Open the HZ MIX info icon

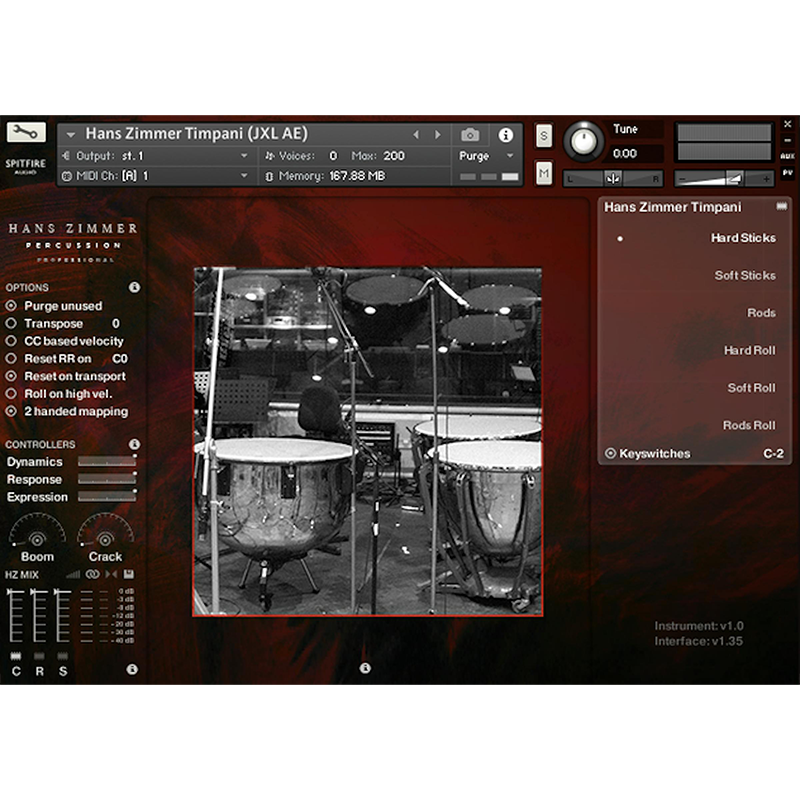(132, 669)
